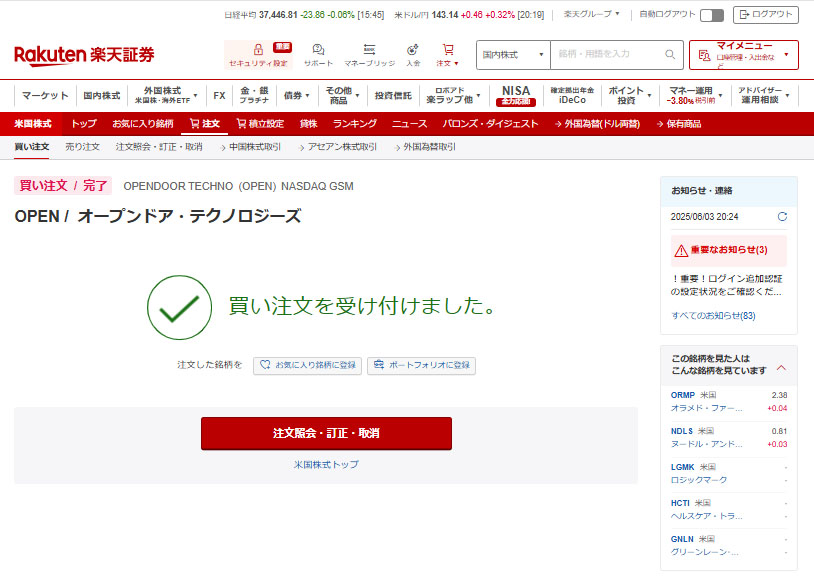The image size is (814, 578).
Task: Open the セキュリティ設定 lock icon
Action: point(258,49)
